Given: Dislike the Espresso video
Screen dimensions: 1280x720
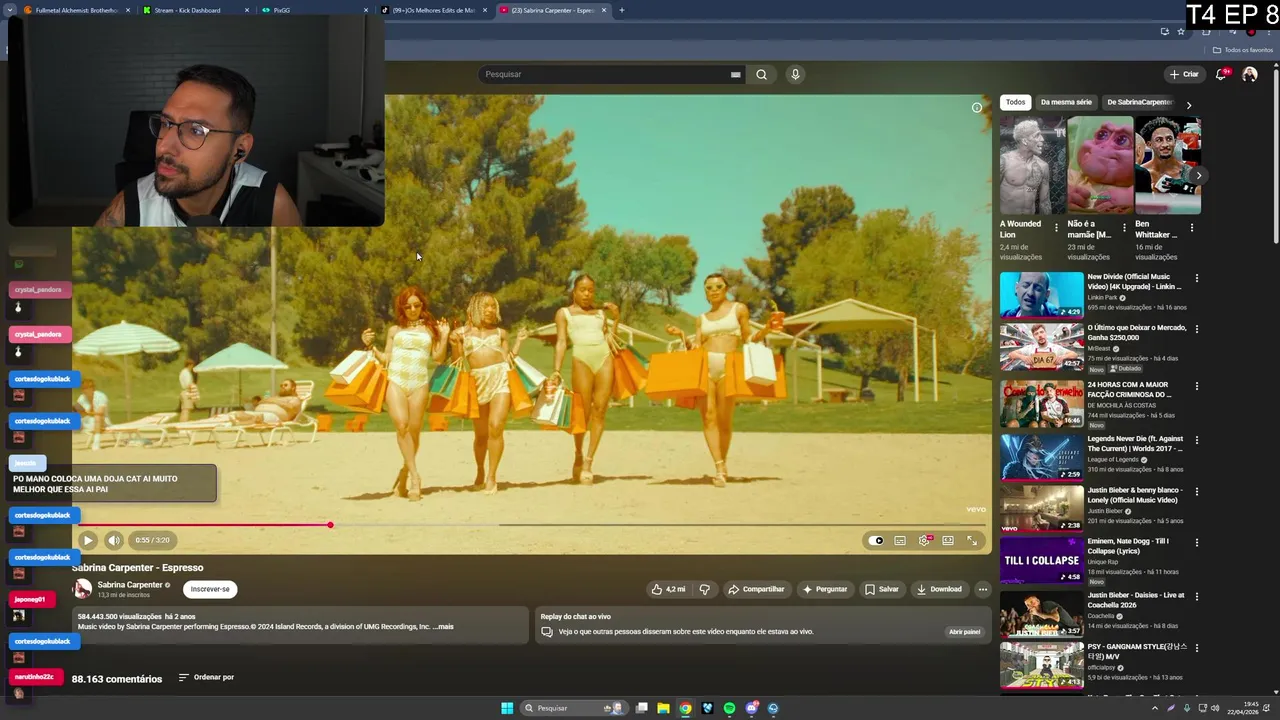Looking at the screenshot, I should point(704,589).
